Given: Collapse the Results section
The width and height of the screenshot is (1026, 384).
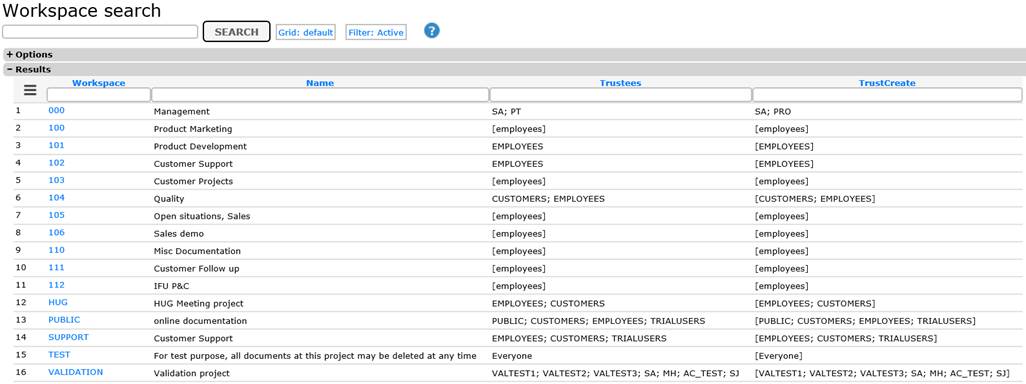Looking at the screenshot, I should click(x=28, y=69).
